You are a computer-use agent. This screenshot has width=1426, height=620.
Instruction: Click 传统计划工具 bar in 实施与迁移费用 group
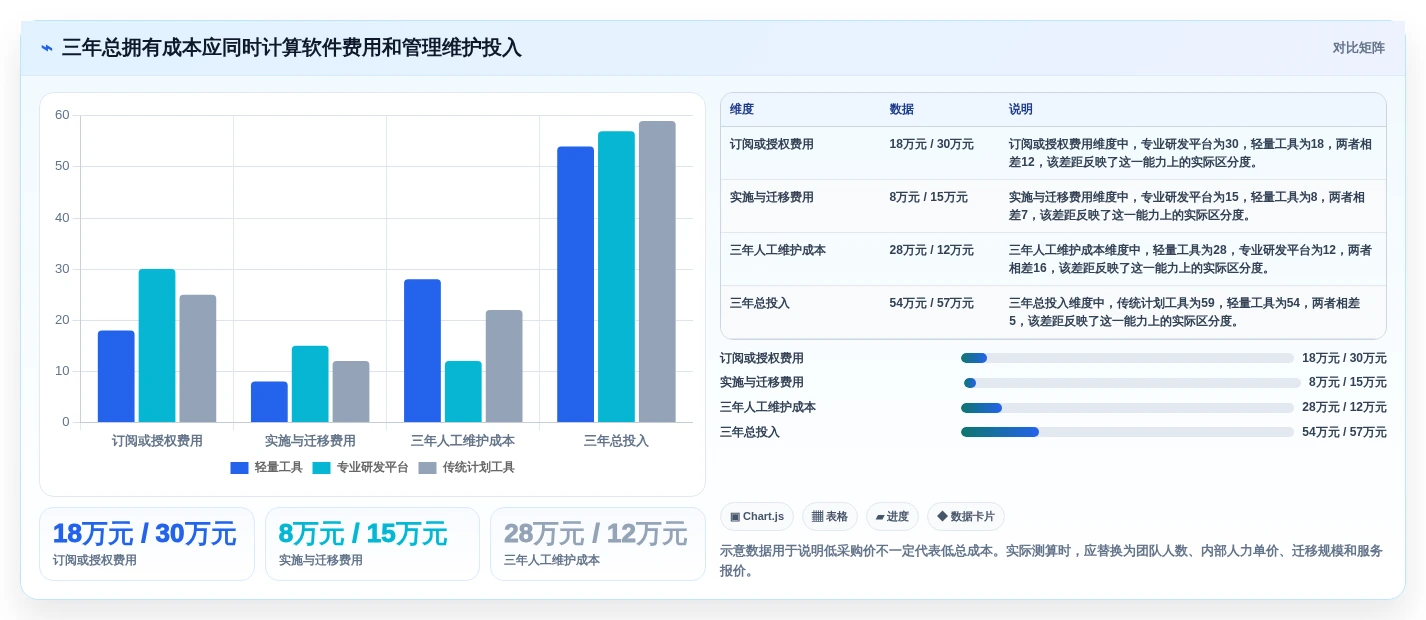tap(351, 391)
